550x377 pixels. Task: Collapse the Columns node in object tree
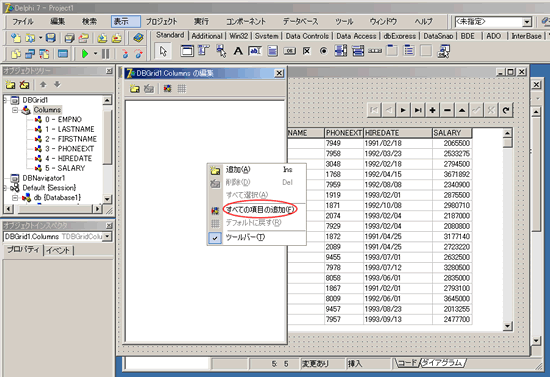tap(15, 110)
